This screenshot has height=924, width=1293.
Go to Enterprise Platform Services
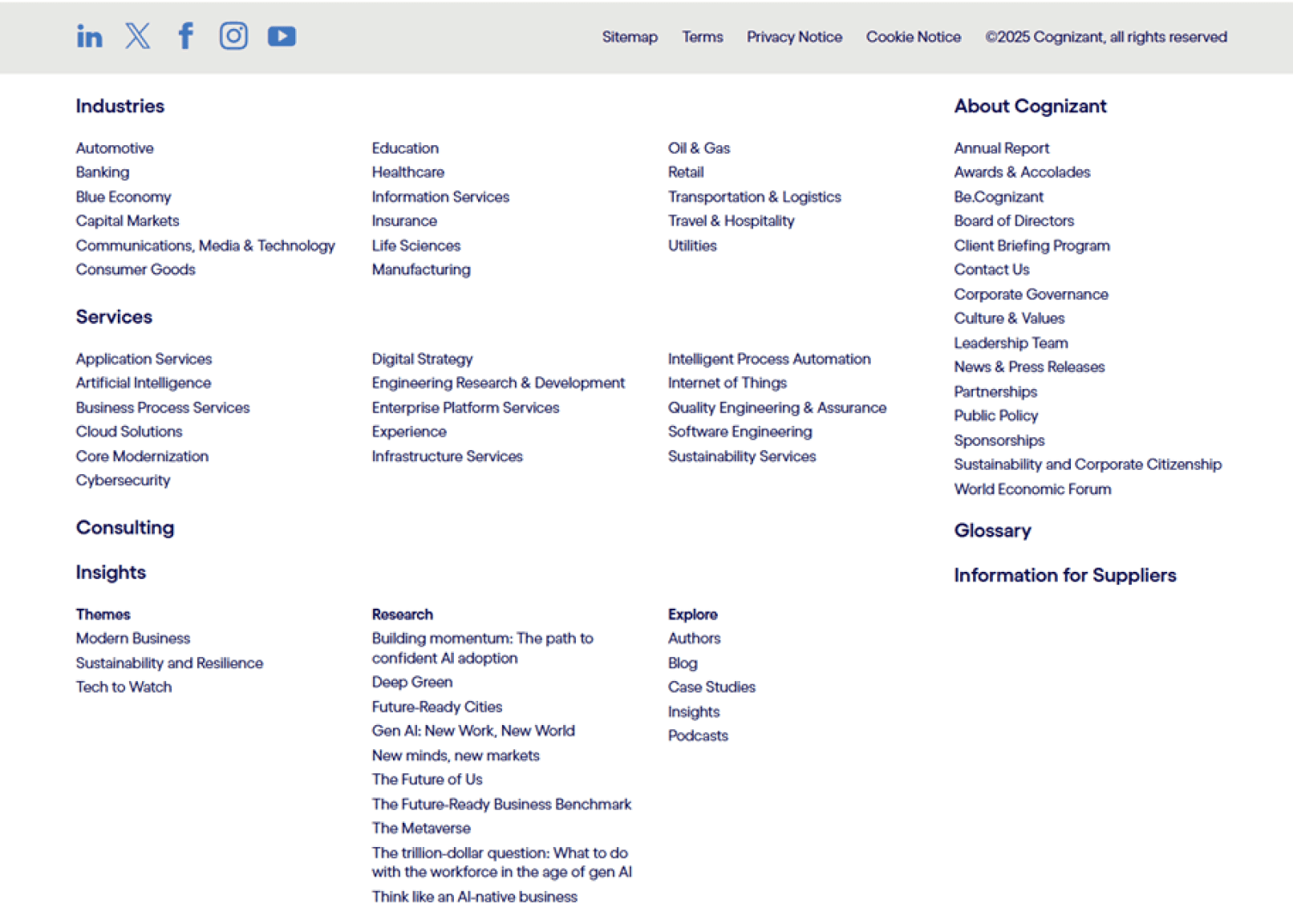click(x=465, y=407)
